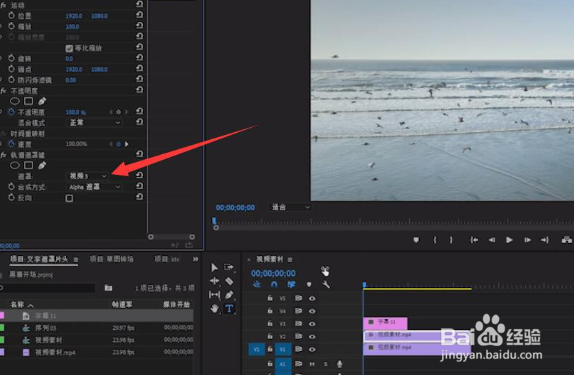Click Program Monitor playhead on scrub bar
This screenshot has height=375, width=574.
pos(214,221)
